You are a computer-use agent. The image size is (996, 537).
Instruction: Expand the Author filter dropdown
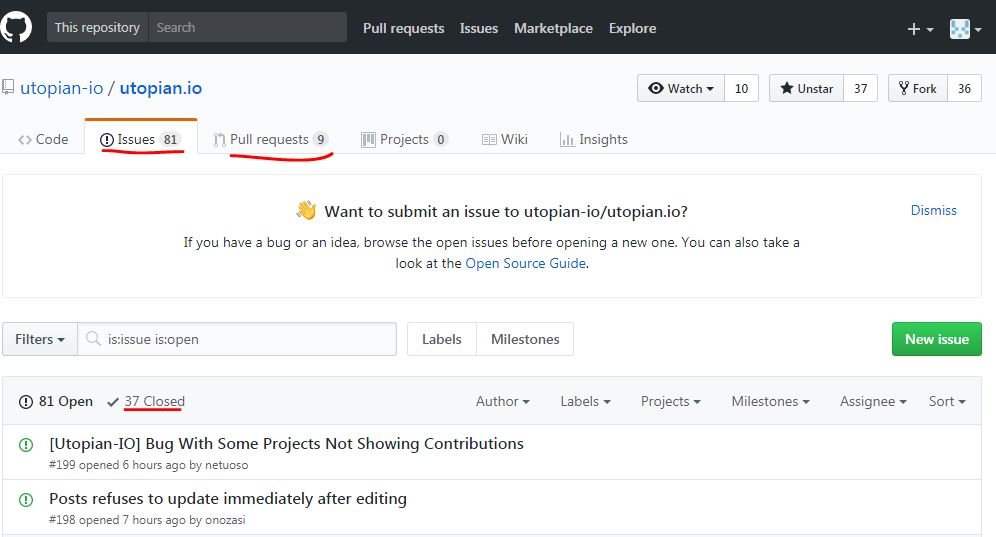point(502,402)
